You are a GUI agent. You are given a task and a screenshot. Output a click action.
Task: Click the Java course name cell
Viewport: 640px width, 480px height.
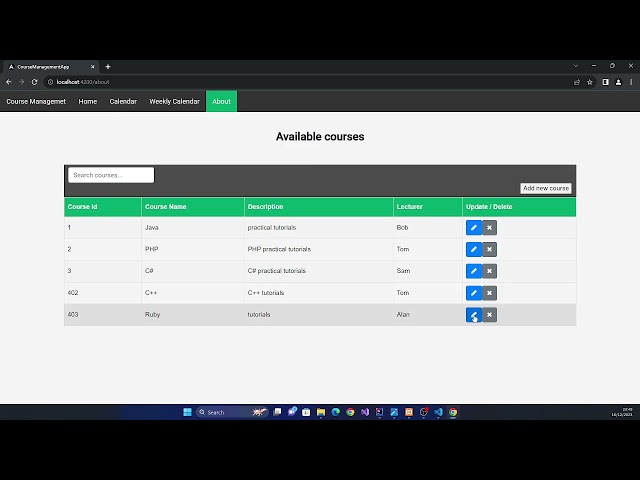193,228
